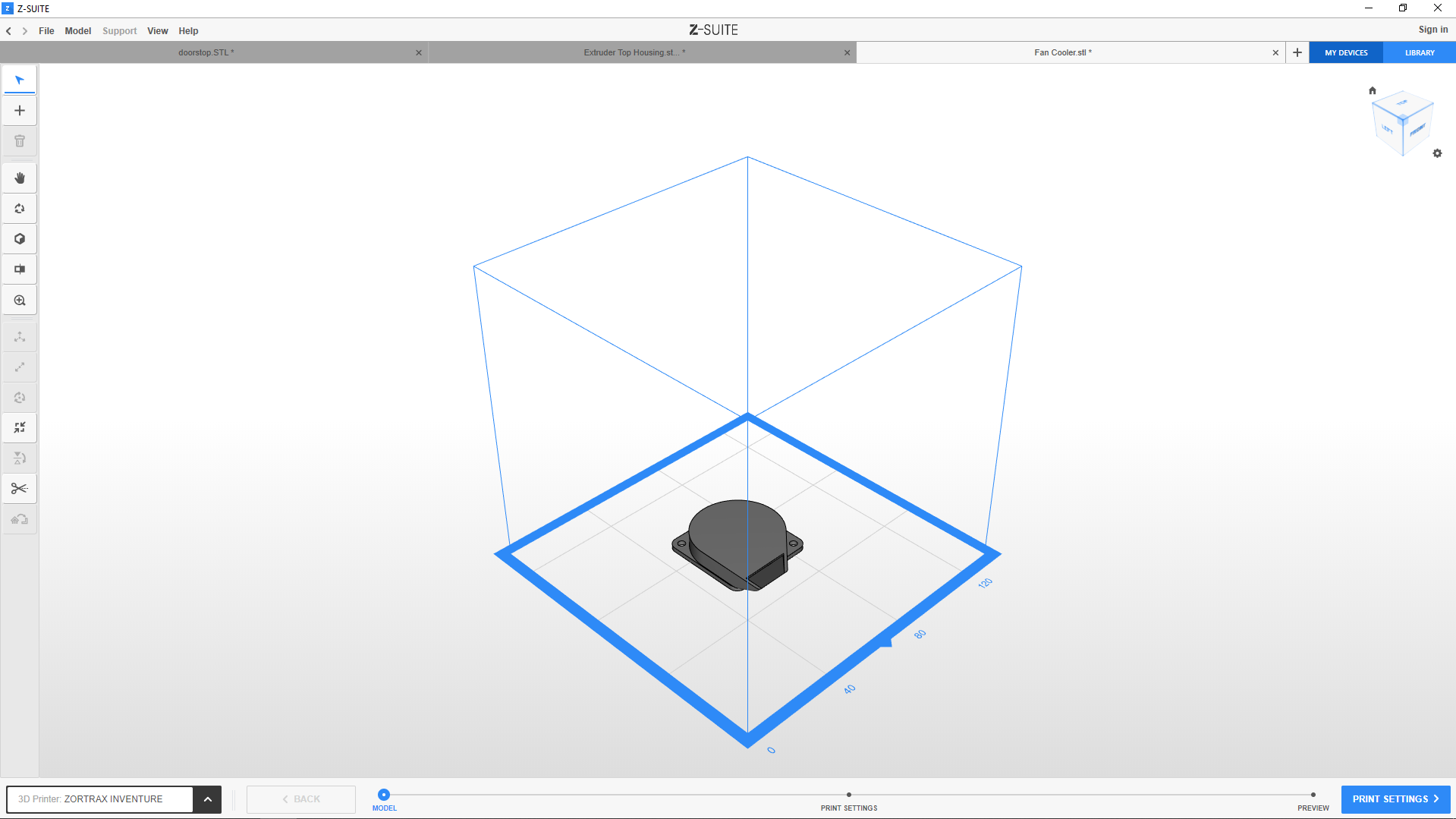Viewport: 1456px width, 819px height.
Task: Select the arrow selection tool
Action: pyautogui.click(x=20, y=80)
